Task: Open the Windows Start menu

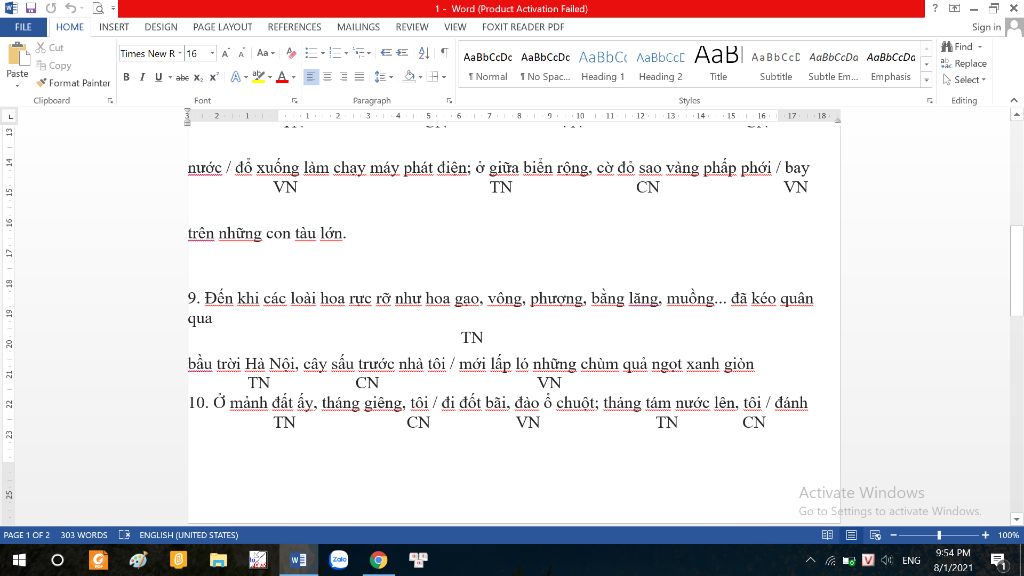Action: click(19, 560)
